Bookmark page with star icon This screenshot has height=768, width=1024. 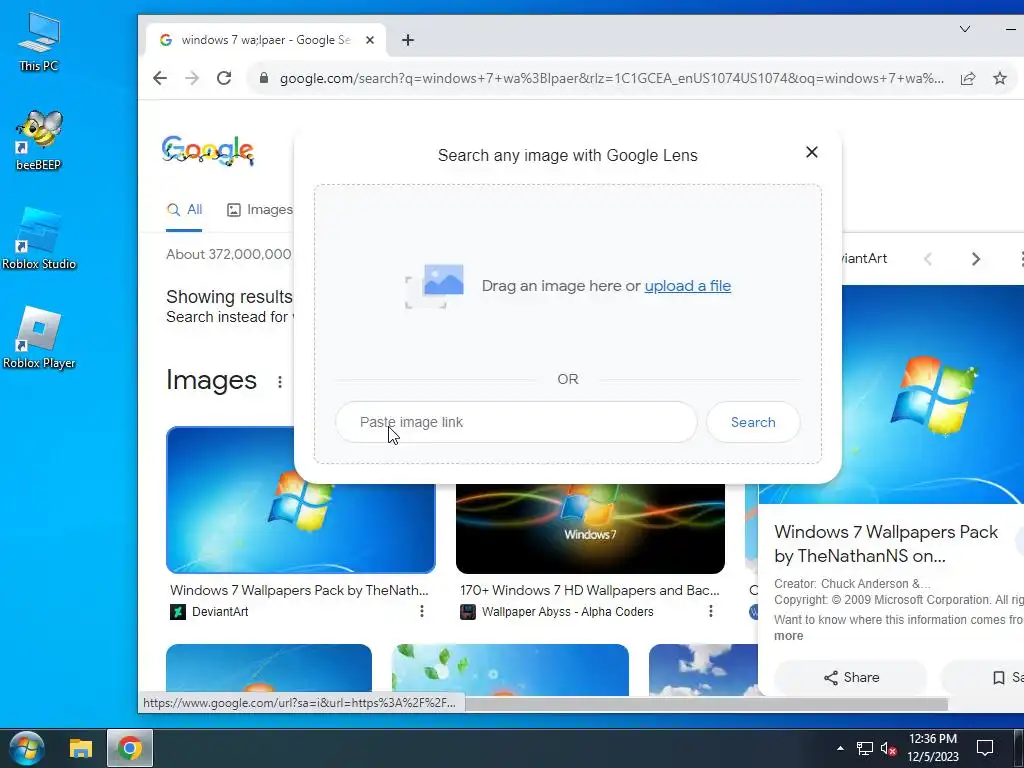[x=1000, y=78]
